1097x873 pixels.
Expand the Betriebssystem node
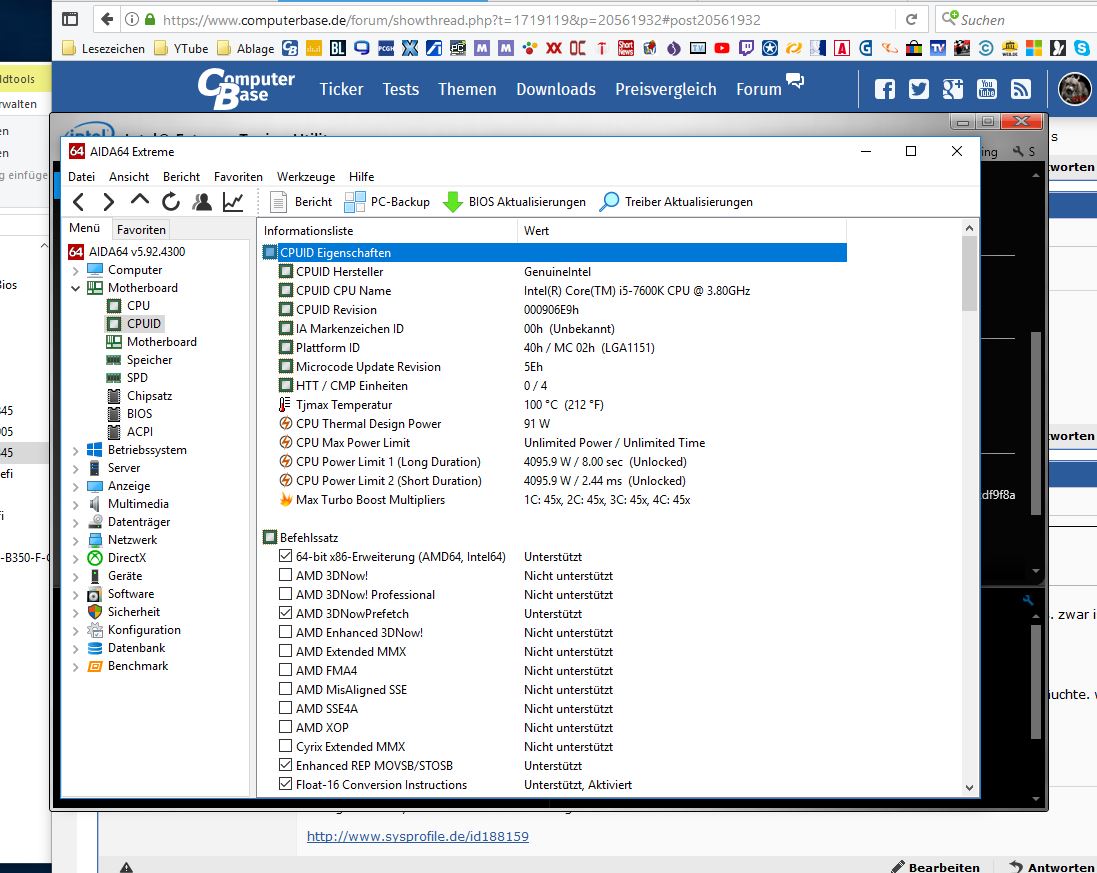pos(76,450)
